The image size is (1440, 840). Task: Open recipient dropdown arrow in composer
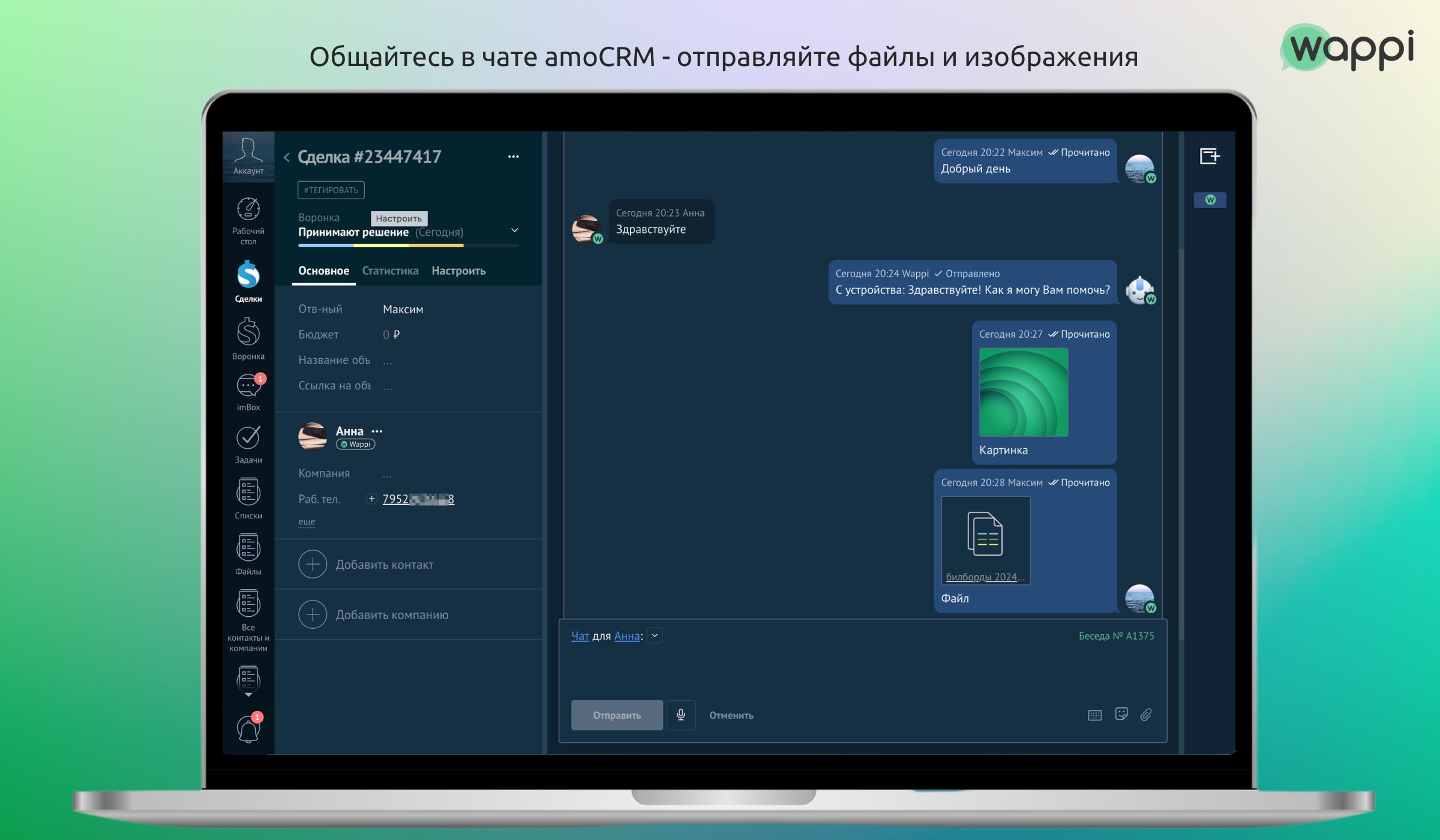655,636
